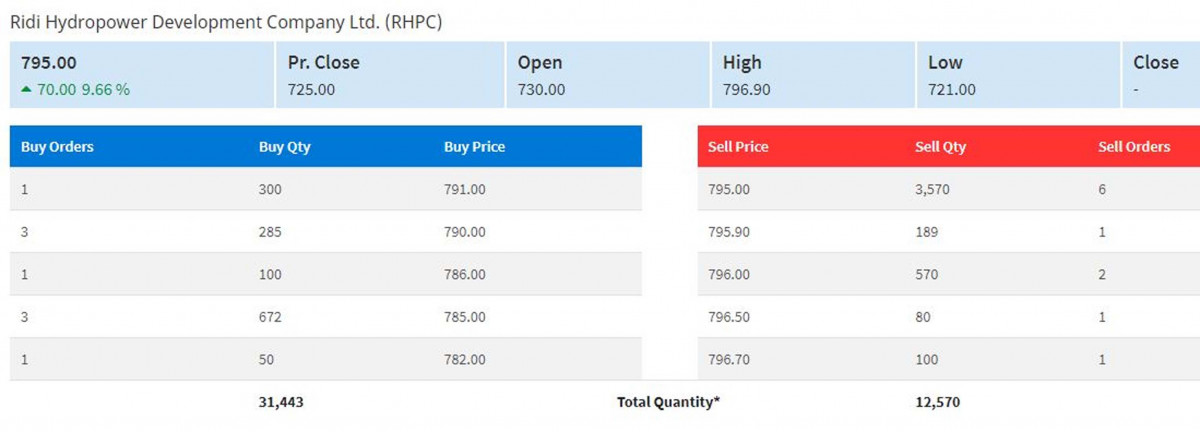Click the Sell Qty column header
Screen dimensions: 1200x432
(940, 146)
